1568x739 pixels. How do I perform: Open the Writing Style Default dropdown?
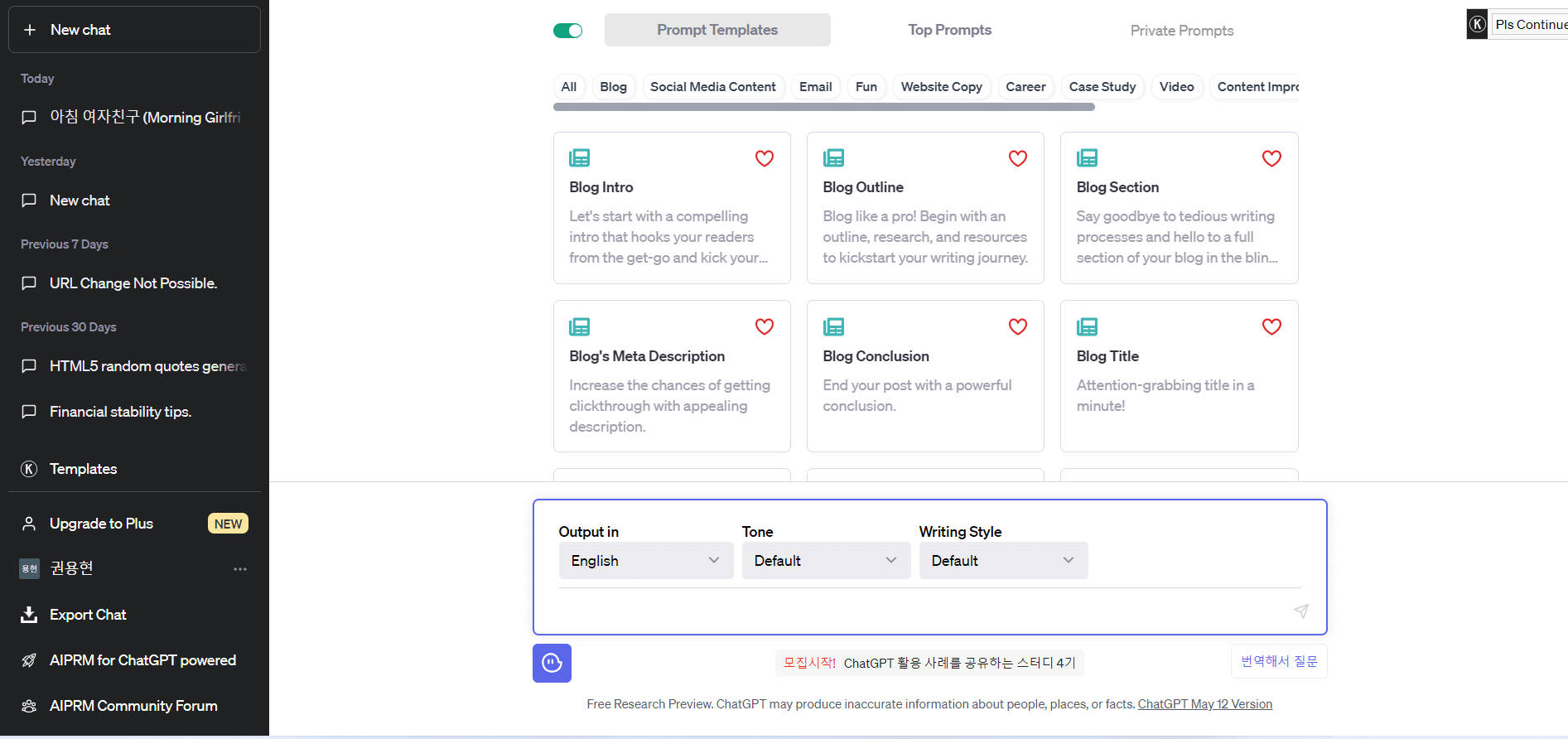[x=1003, y=561]
